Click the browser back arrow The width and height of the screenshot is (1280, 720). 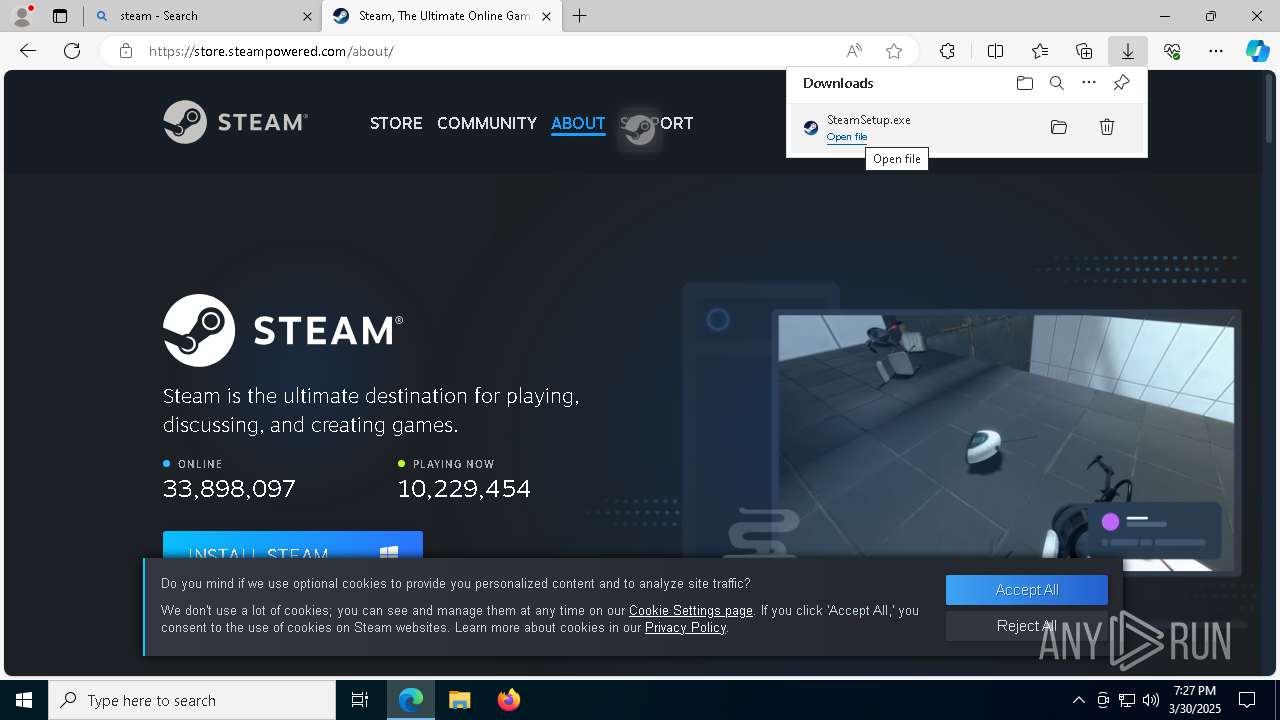click(x=28, y=51)
